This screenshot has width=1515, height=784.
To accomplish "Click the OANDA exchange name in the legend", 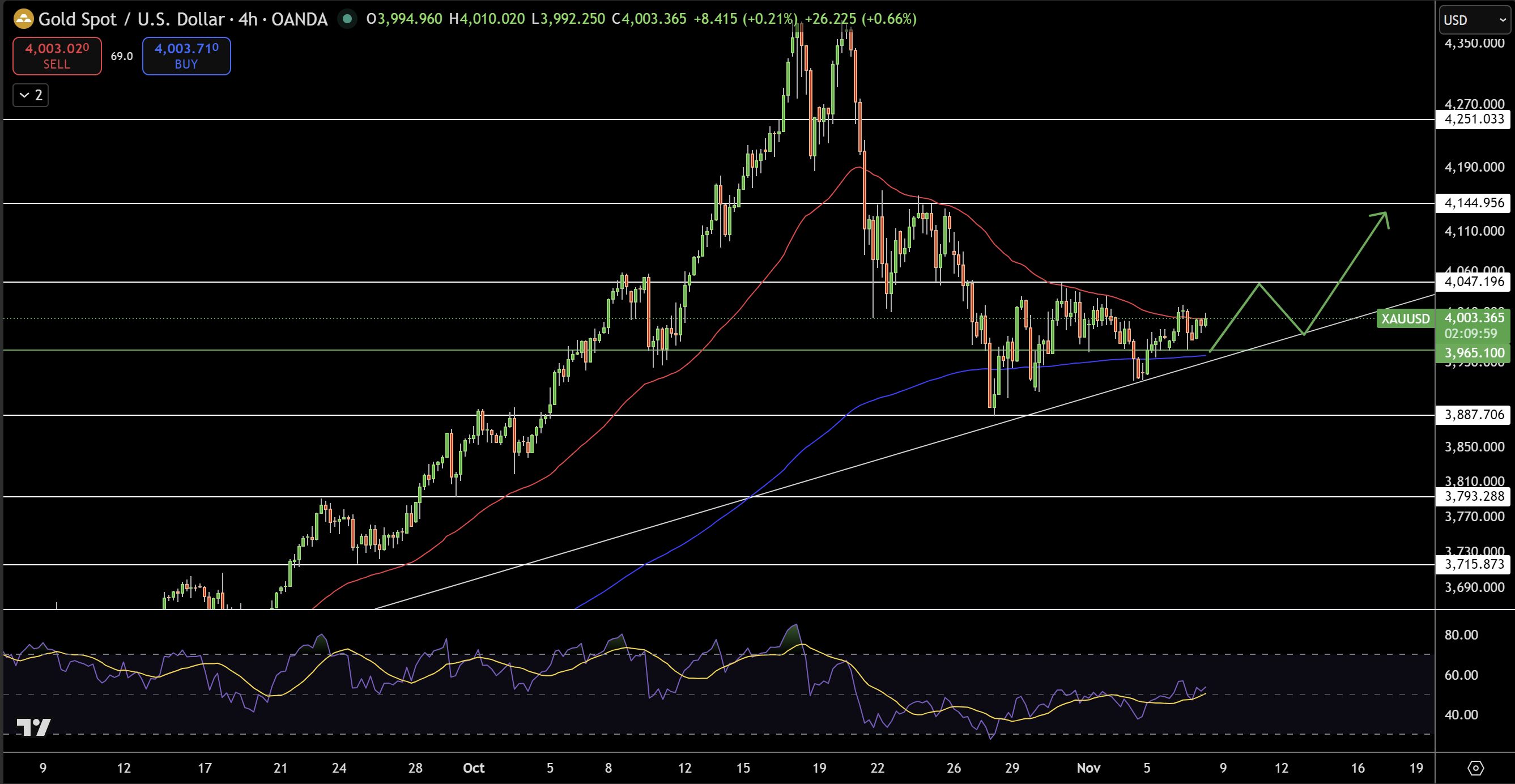I will [297, 19].
